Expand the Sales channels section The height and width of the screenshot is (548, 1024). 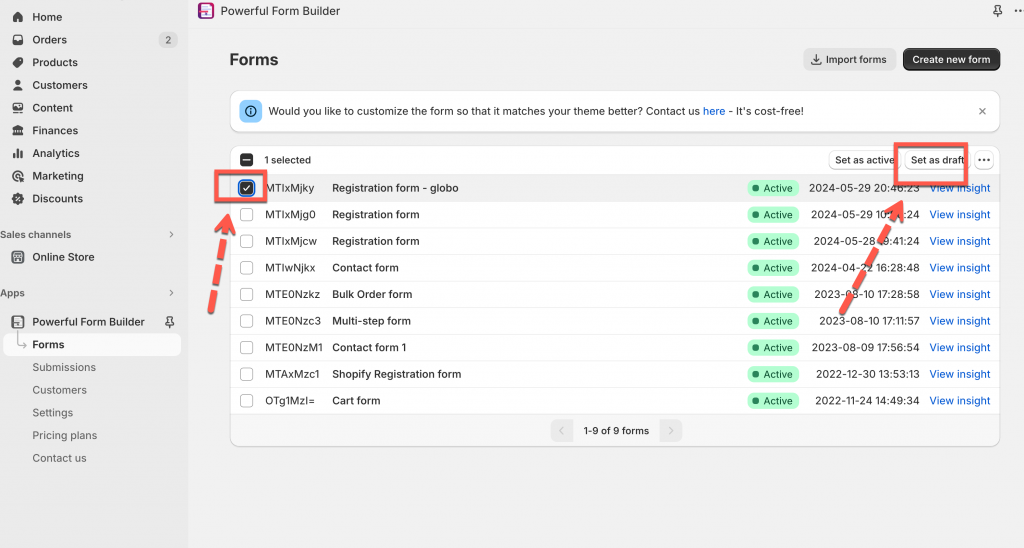tap(171, 235)
